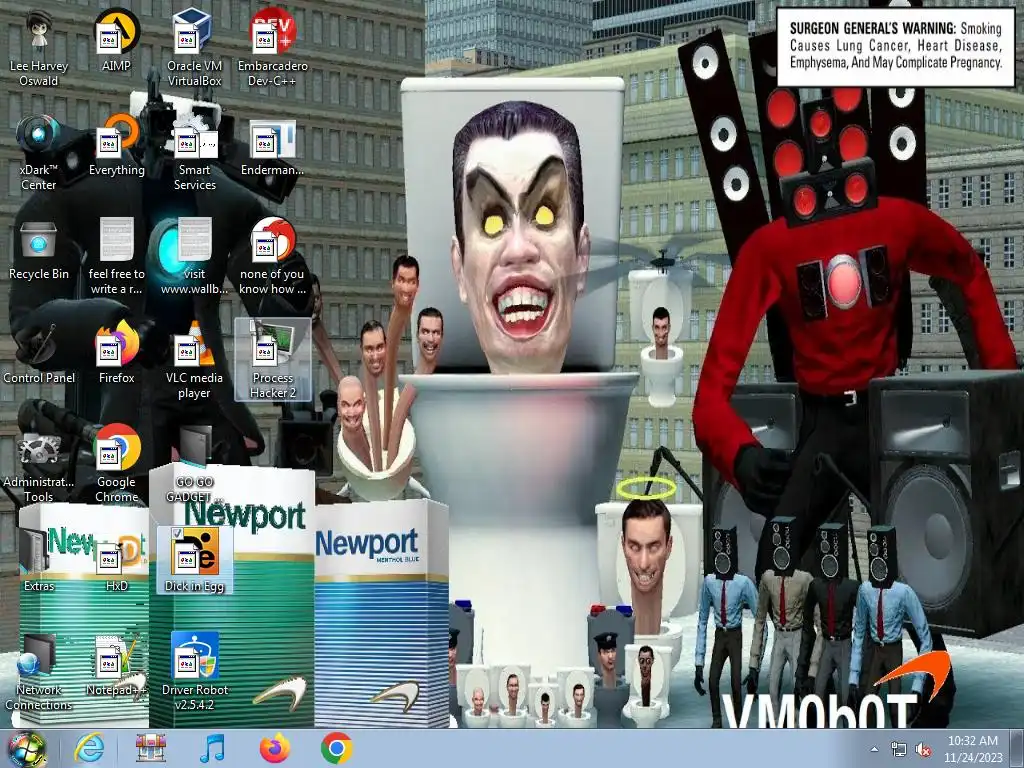Launch AIMP from the desktop
This screenshot has width=1024, height=768.
tap(116, 39)
